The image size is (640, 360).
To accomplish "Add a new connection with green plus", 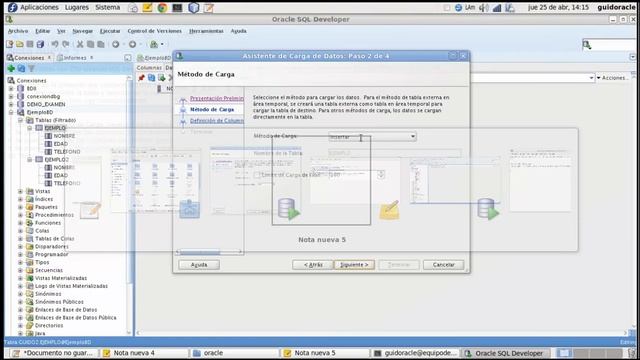I will click(x=11, y=69).
